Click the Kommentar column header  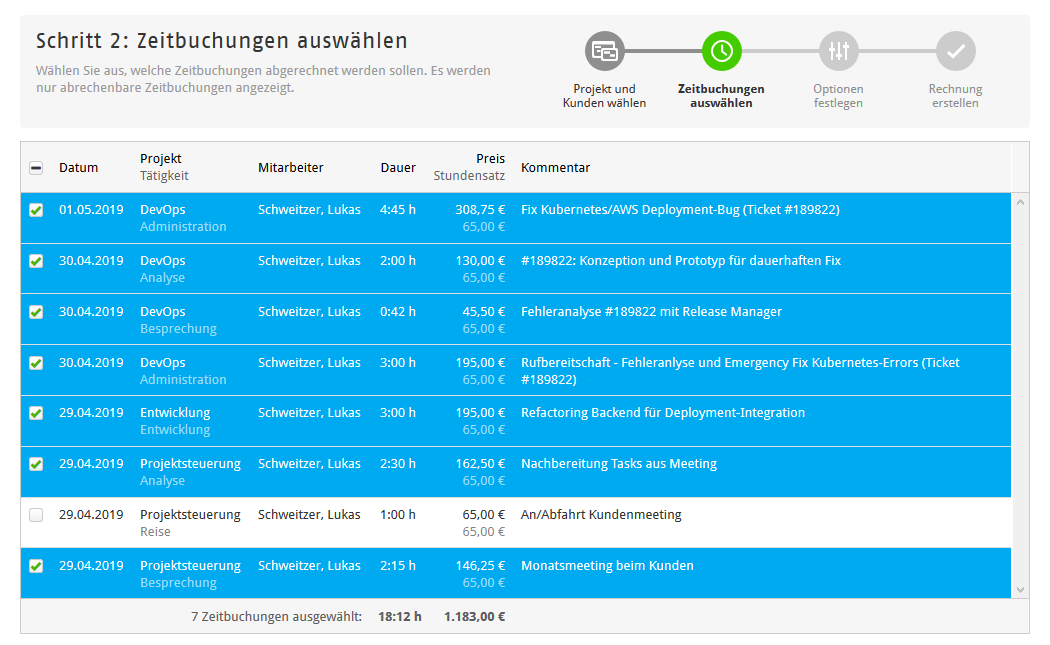point(555,168)
